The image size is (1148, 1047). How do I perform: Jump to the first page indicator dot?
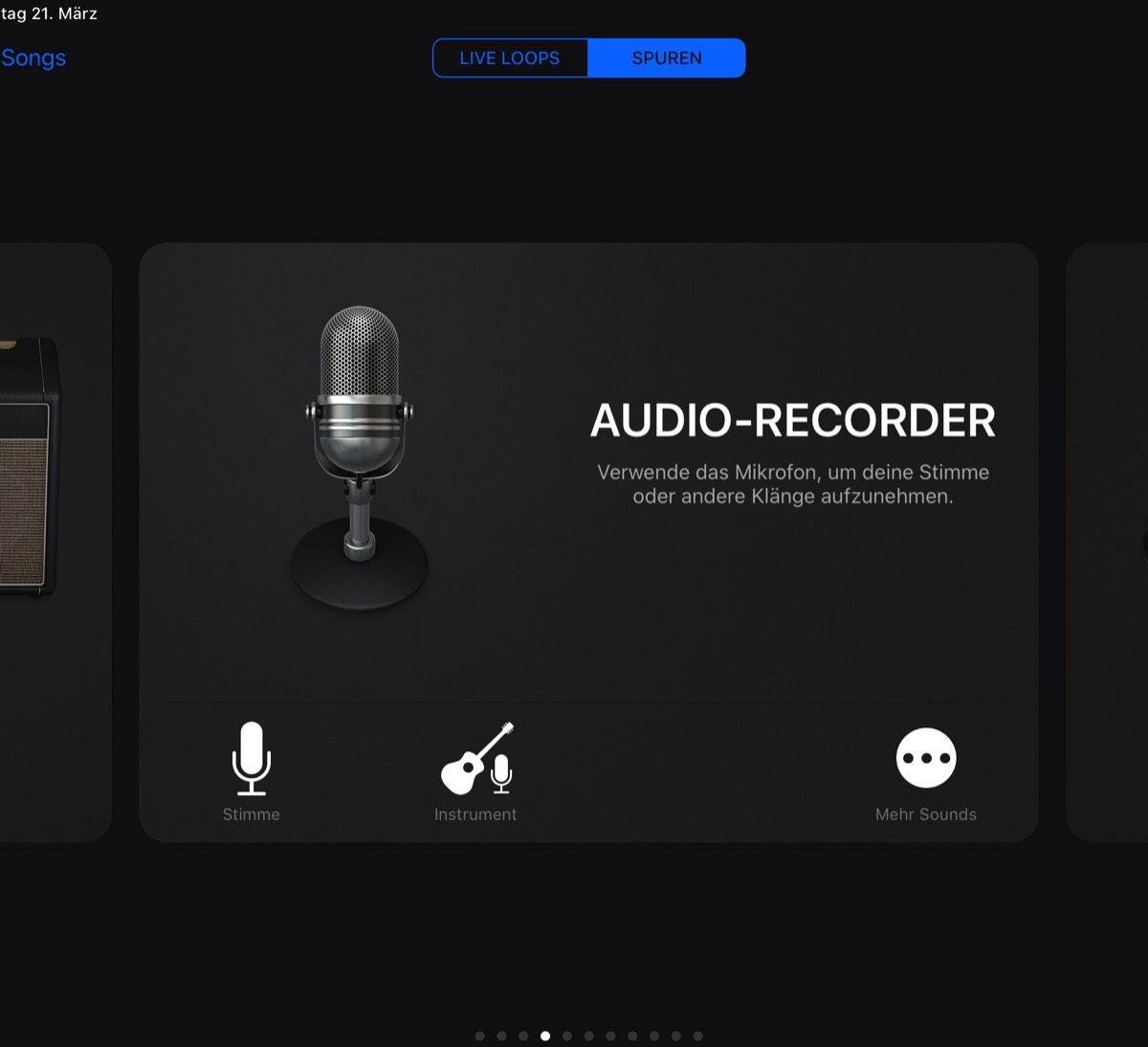pos(479,1036)
